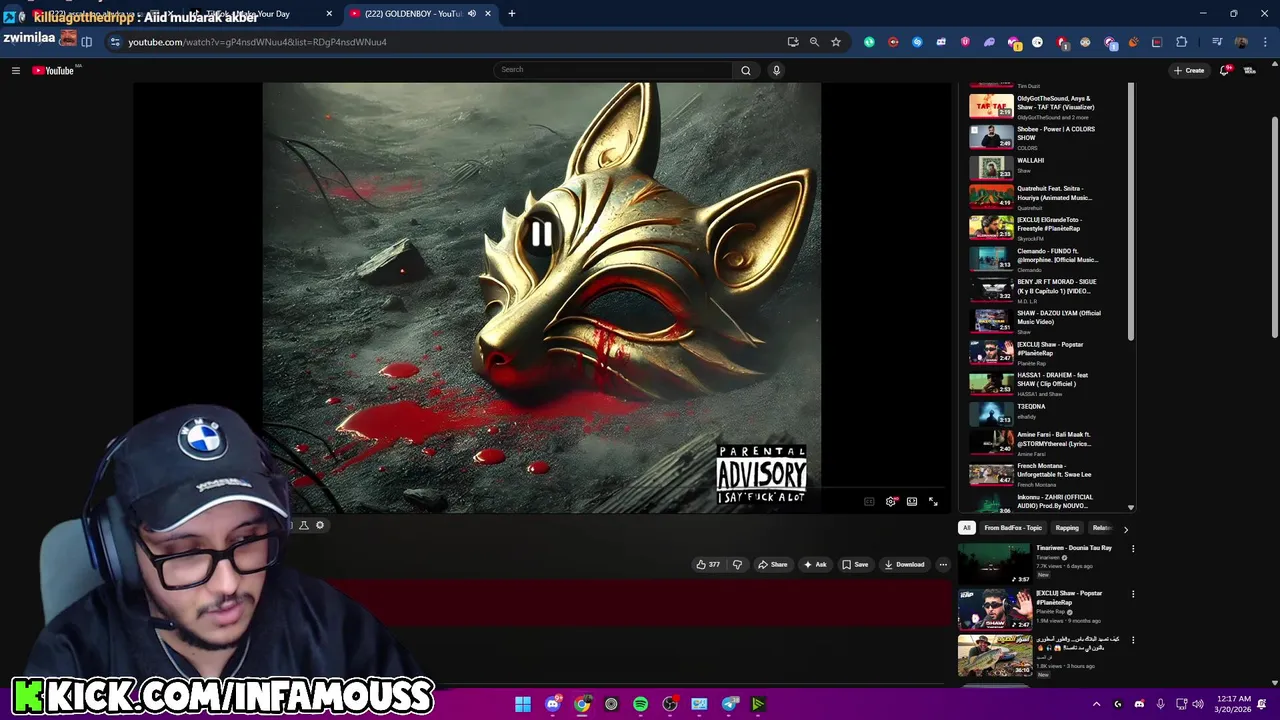Open playlist item French Montana - Unforgettable

click(x=1045, y=474)
